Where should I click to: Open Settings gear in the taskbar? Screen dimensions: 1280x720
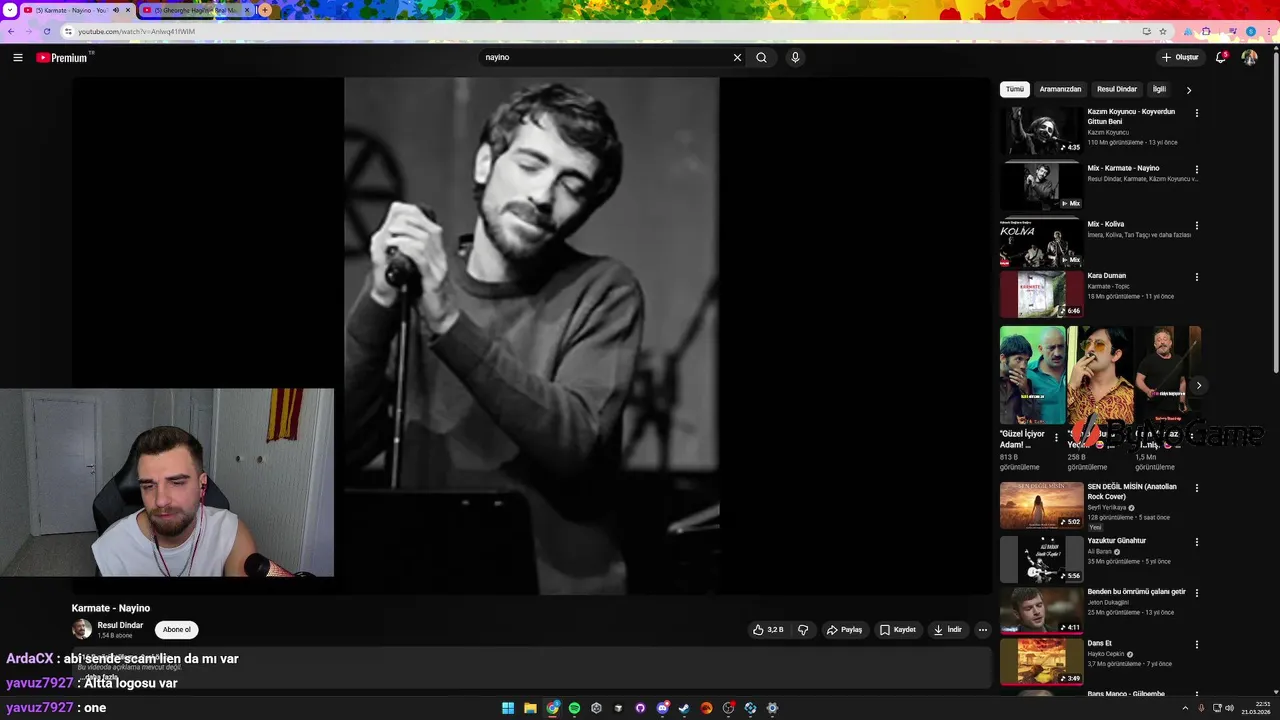pyautogui.click(x=772, y=708)
